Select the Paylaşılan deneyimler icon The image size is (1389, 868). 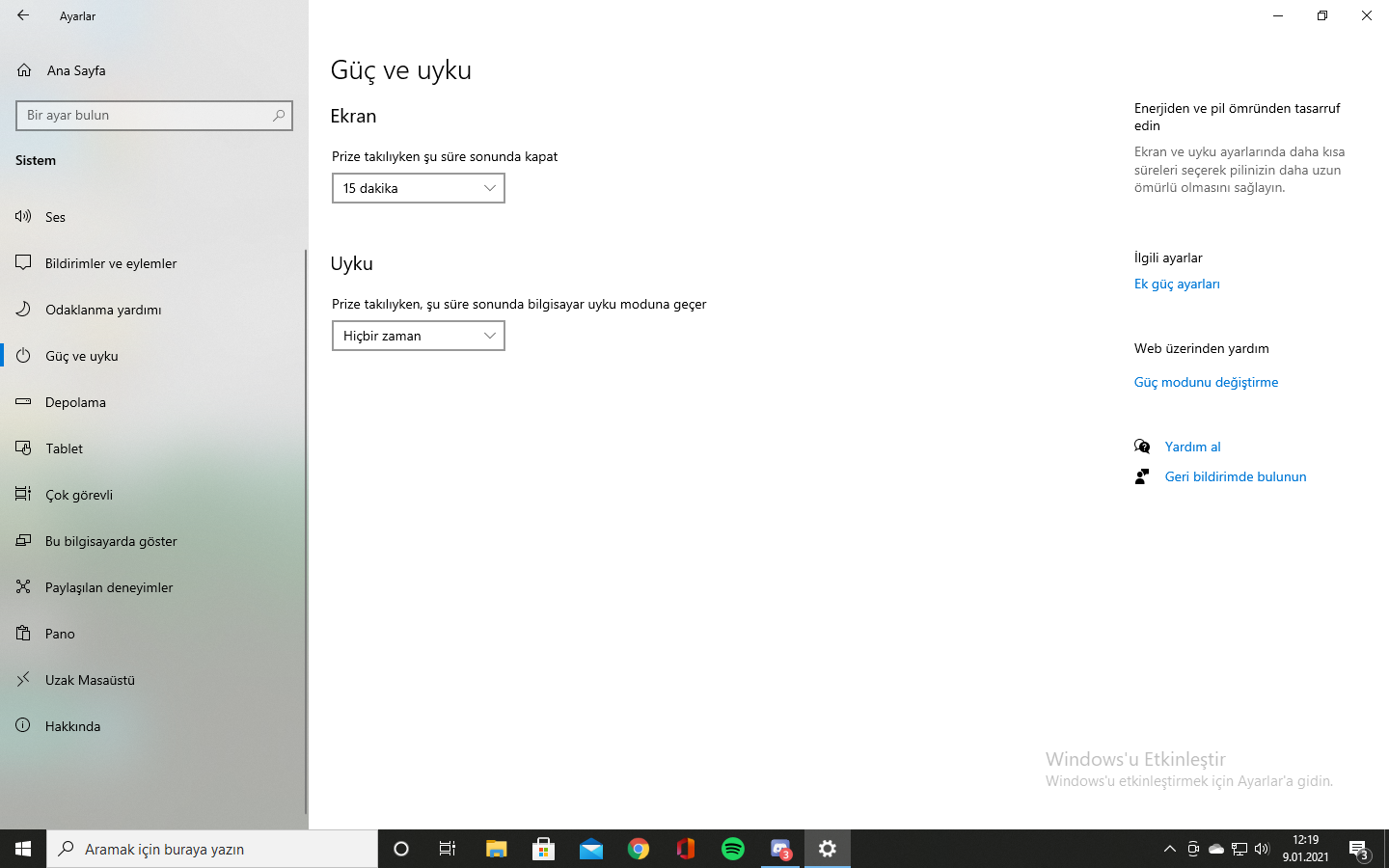23,586
